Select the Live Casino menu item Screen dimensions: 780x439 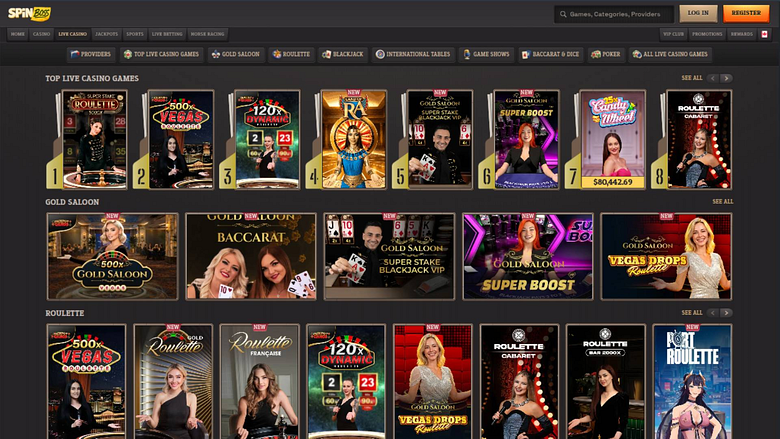pyautogui.click(x=73, y=34)
